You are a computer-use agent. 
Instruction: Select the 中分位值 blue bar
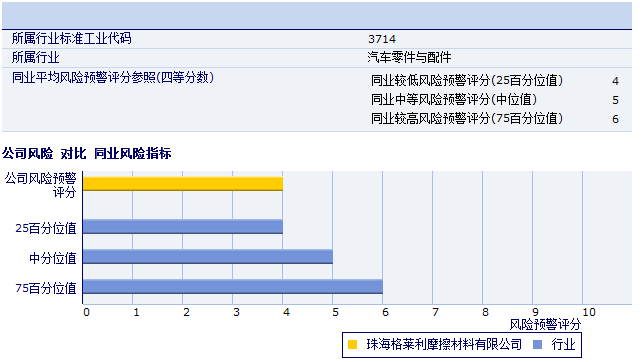click(x=208, y=257)
